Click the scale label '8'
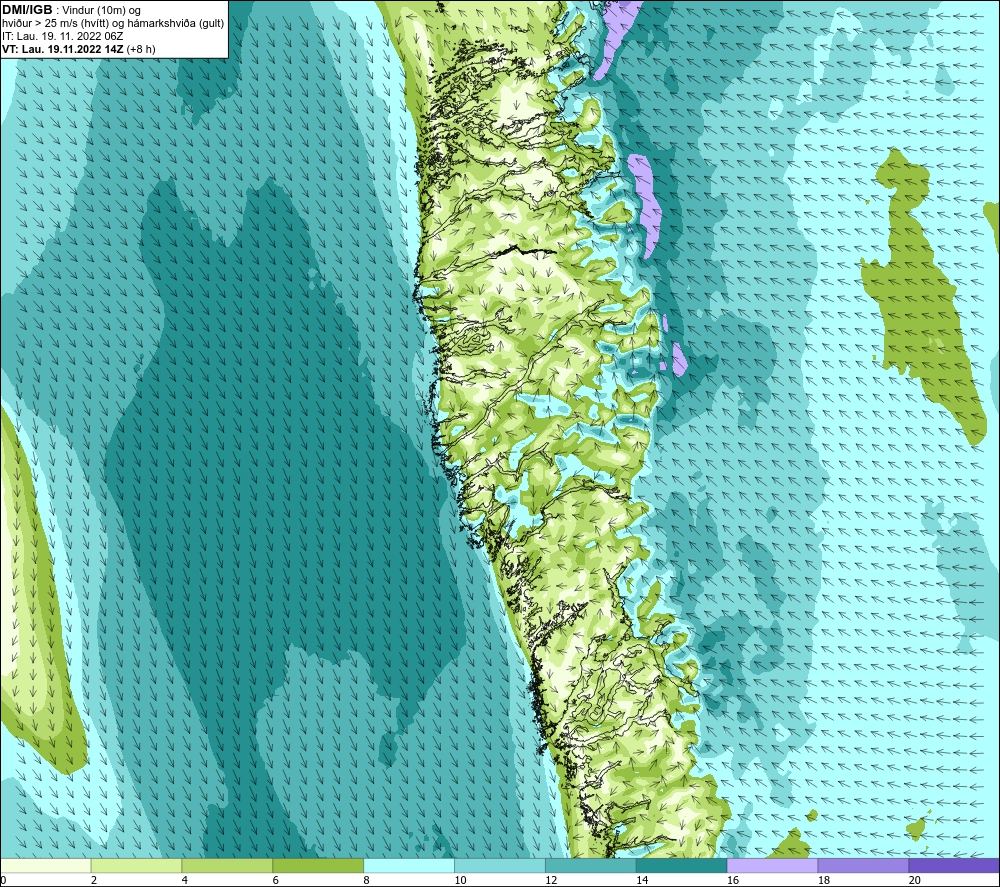1000x887 pixels. [x=366, y=880]
